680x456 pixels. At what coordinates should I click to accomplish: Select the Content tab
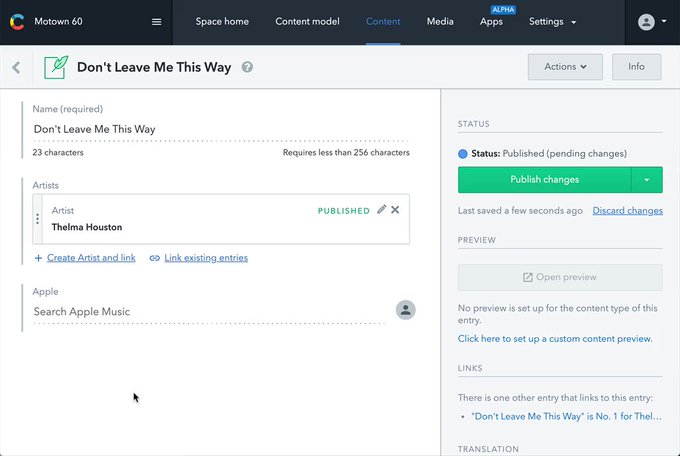[383, 22]
